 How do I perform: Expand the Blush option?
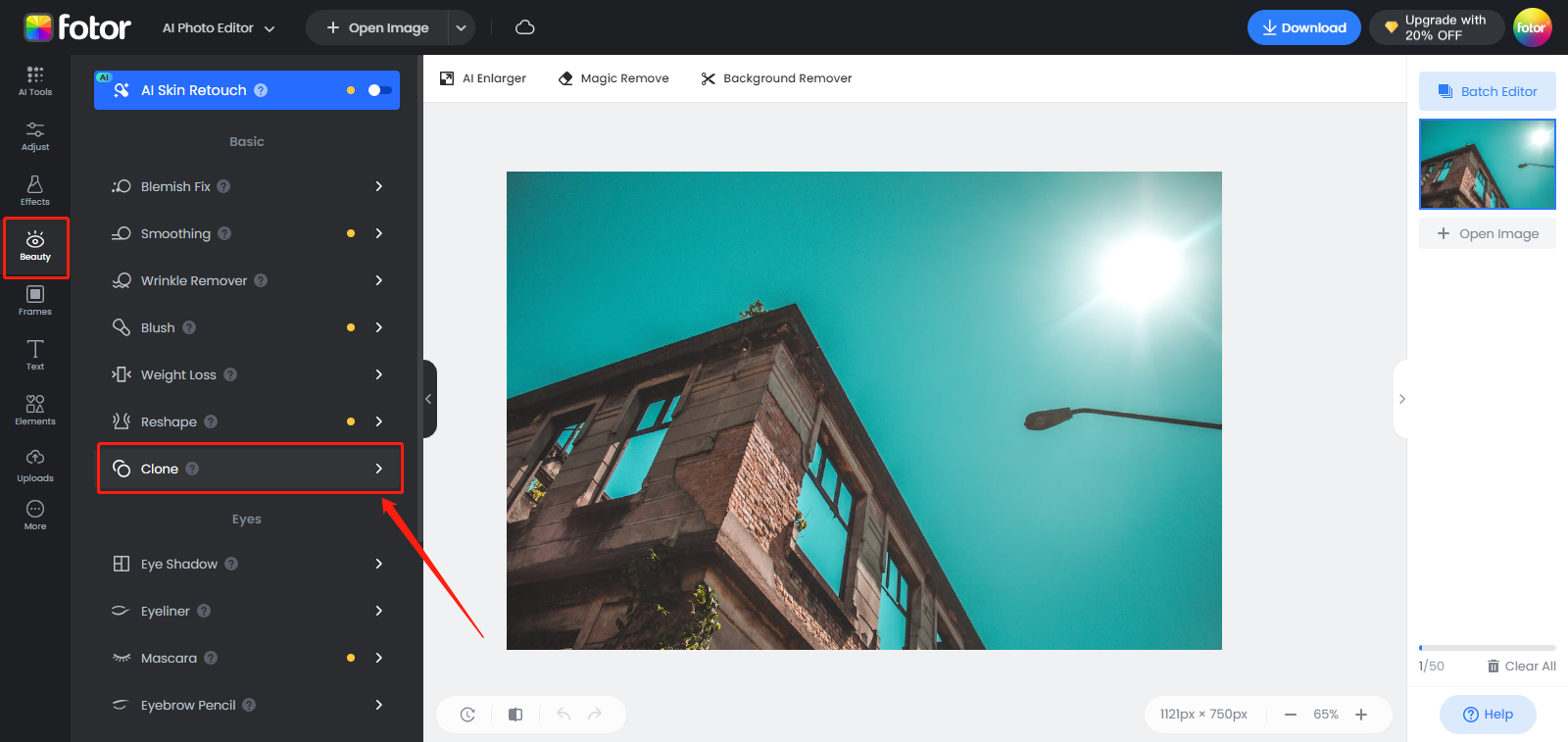379,327
